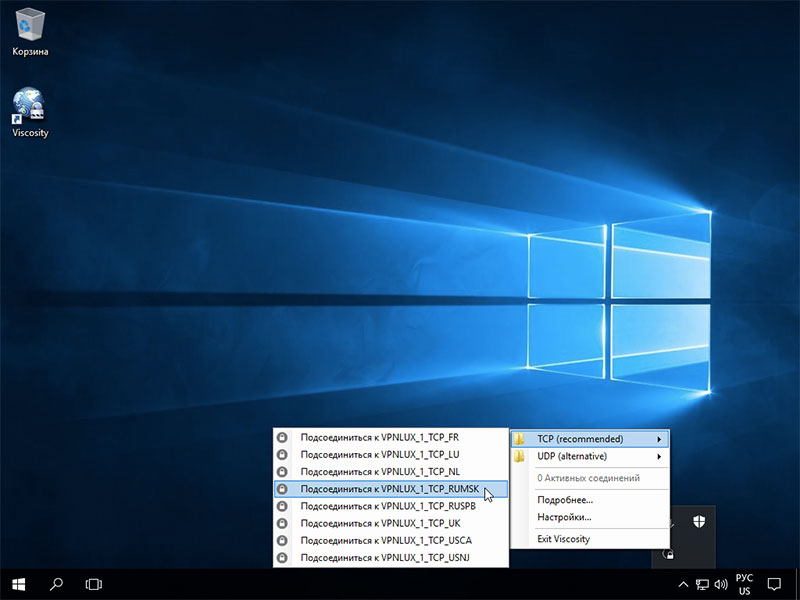Open Task View on the taskbar
Viewport: 800px width, 600px height.
click(94, 584)
